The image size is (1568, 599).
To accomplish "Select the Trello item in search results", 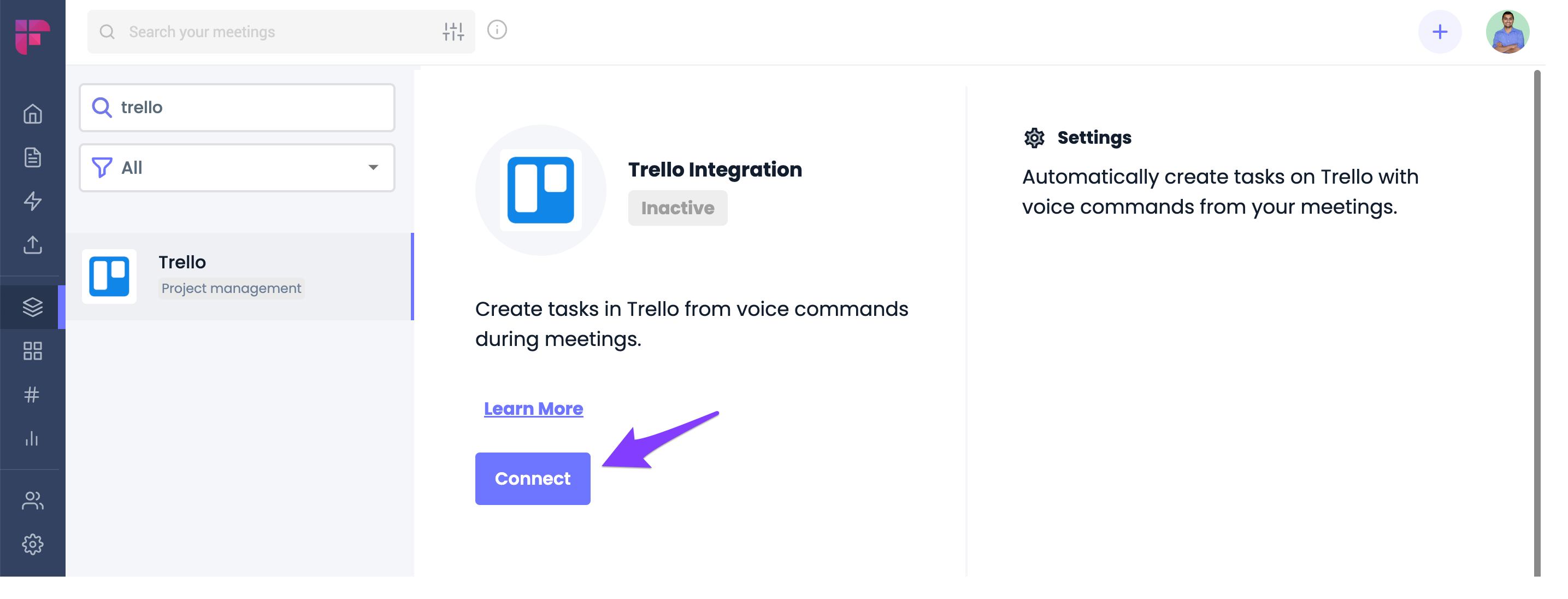I will click(246, 276).
